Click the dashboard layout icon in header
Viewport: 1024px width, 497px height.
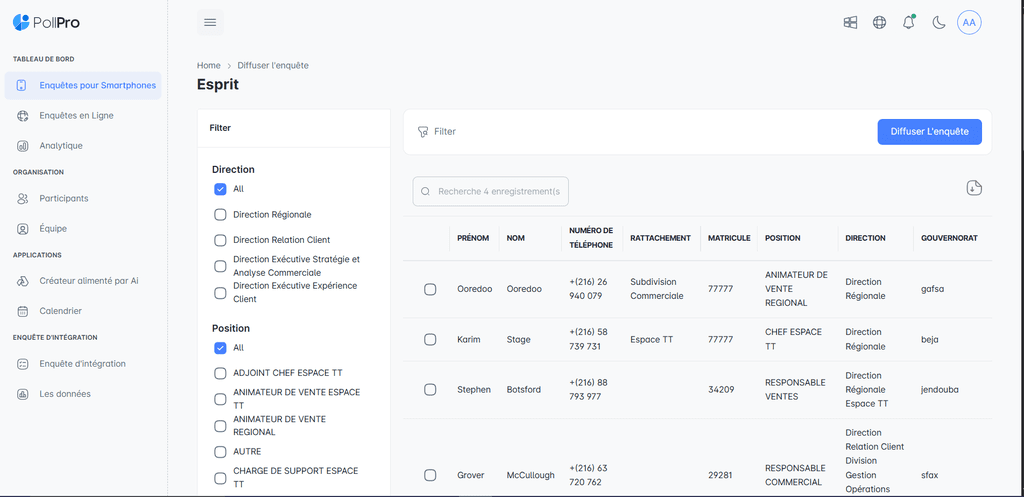pos(850,23)
